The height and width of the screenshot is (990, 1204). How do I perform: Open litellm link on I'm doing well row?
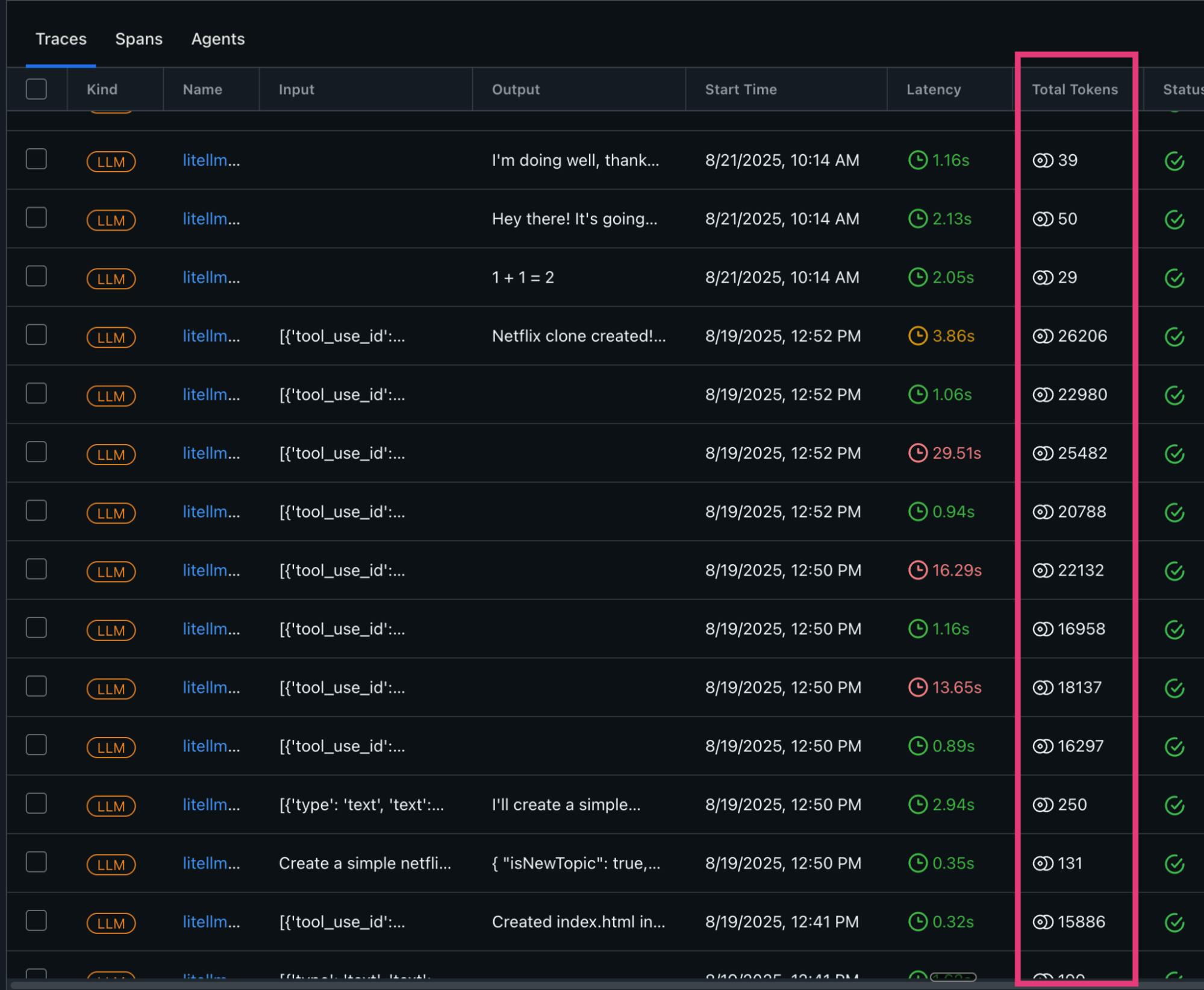tap(211, 160)
